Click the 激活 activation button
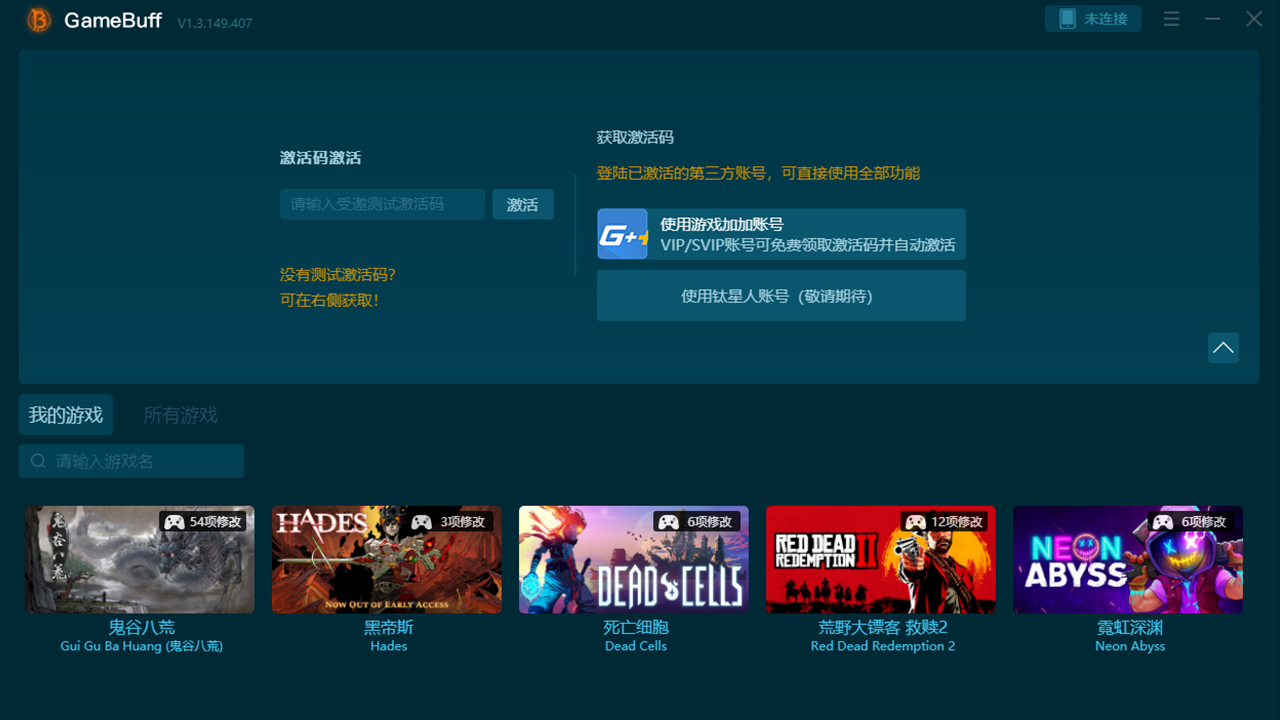 click(522, 203)
